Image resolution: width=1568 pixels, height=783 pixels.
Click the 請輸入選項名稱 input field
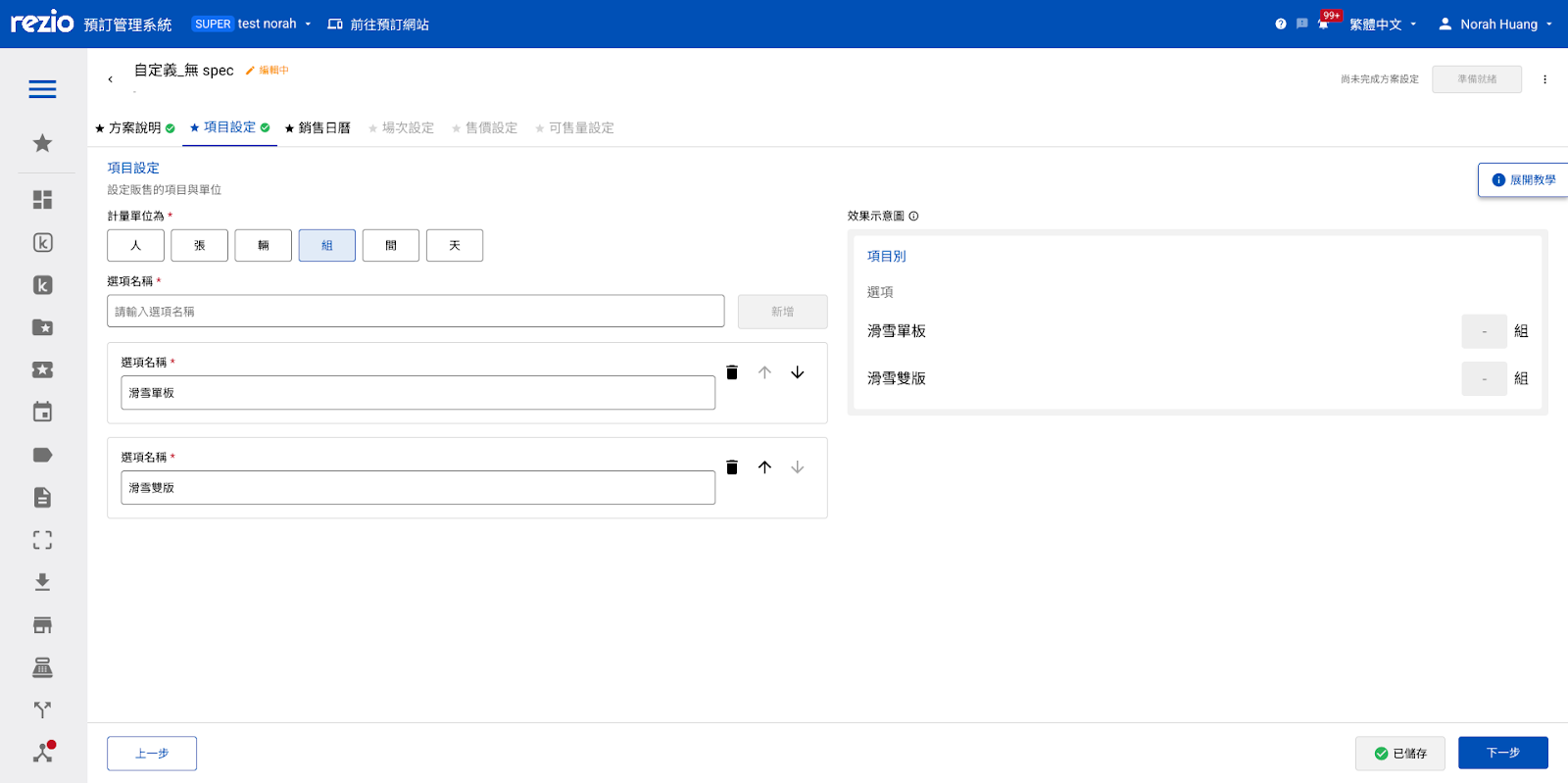point(416,312)
